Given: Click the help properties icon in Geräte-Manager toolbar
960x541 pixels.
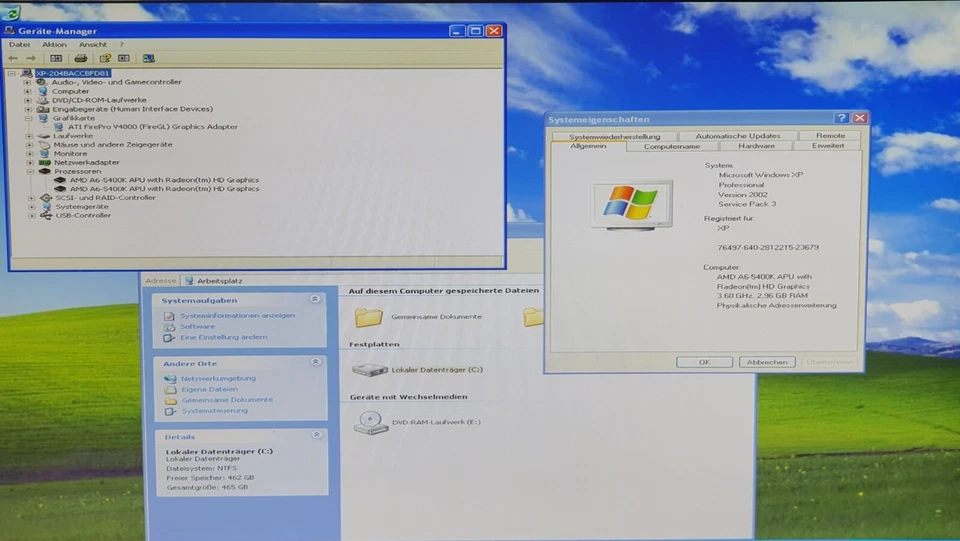Looking at the screenshot, I should point(105,58).
